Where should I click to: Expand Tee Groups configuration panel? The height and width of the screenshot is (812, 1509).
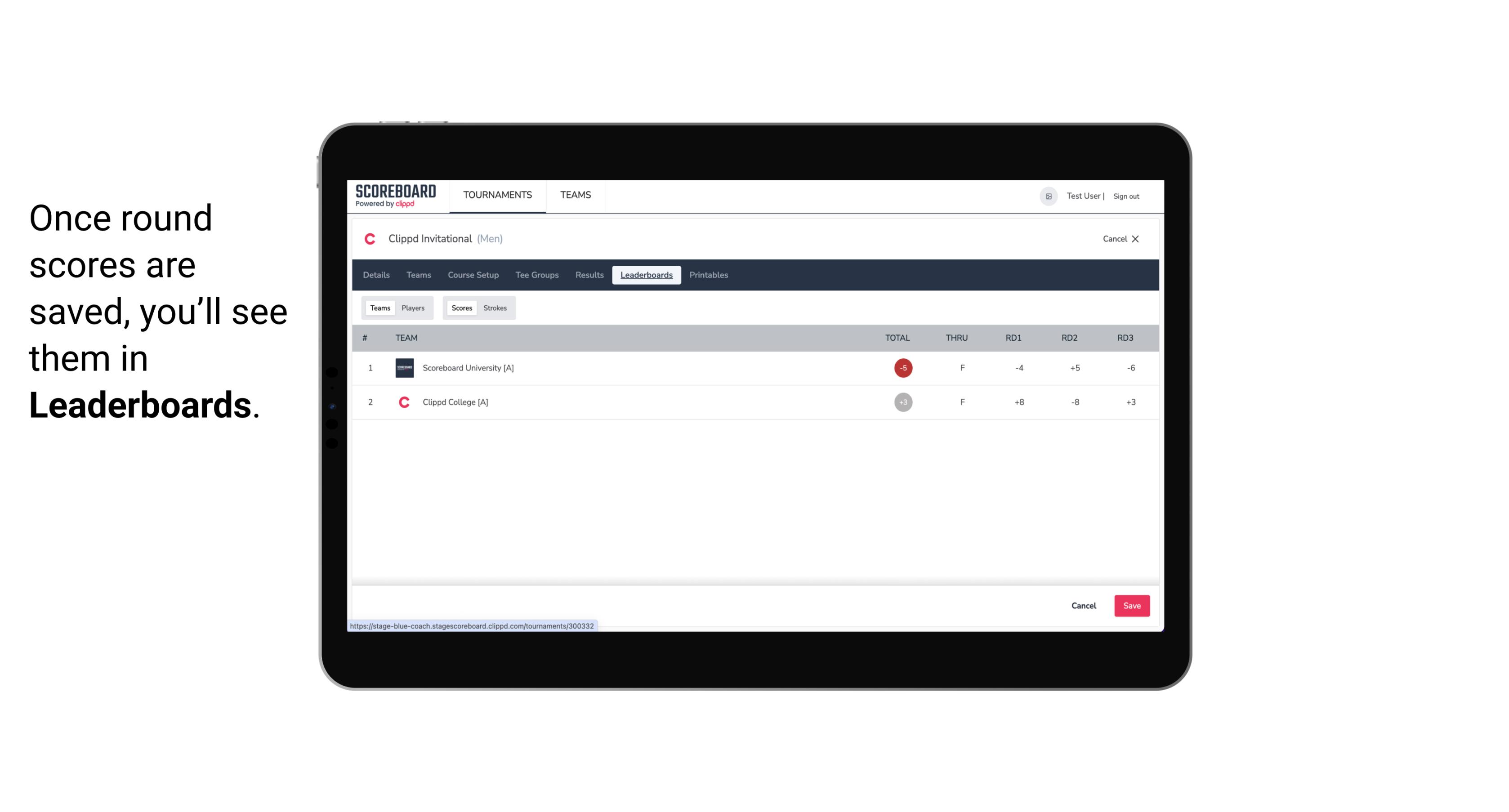pos(537,275)
